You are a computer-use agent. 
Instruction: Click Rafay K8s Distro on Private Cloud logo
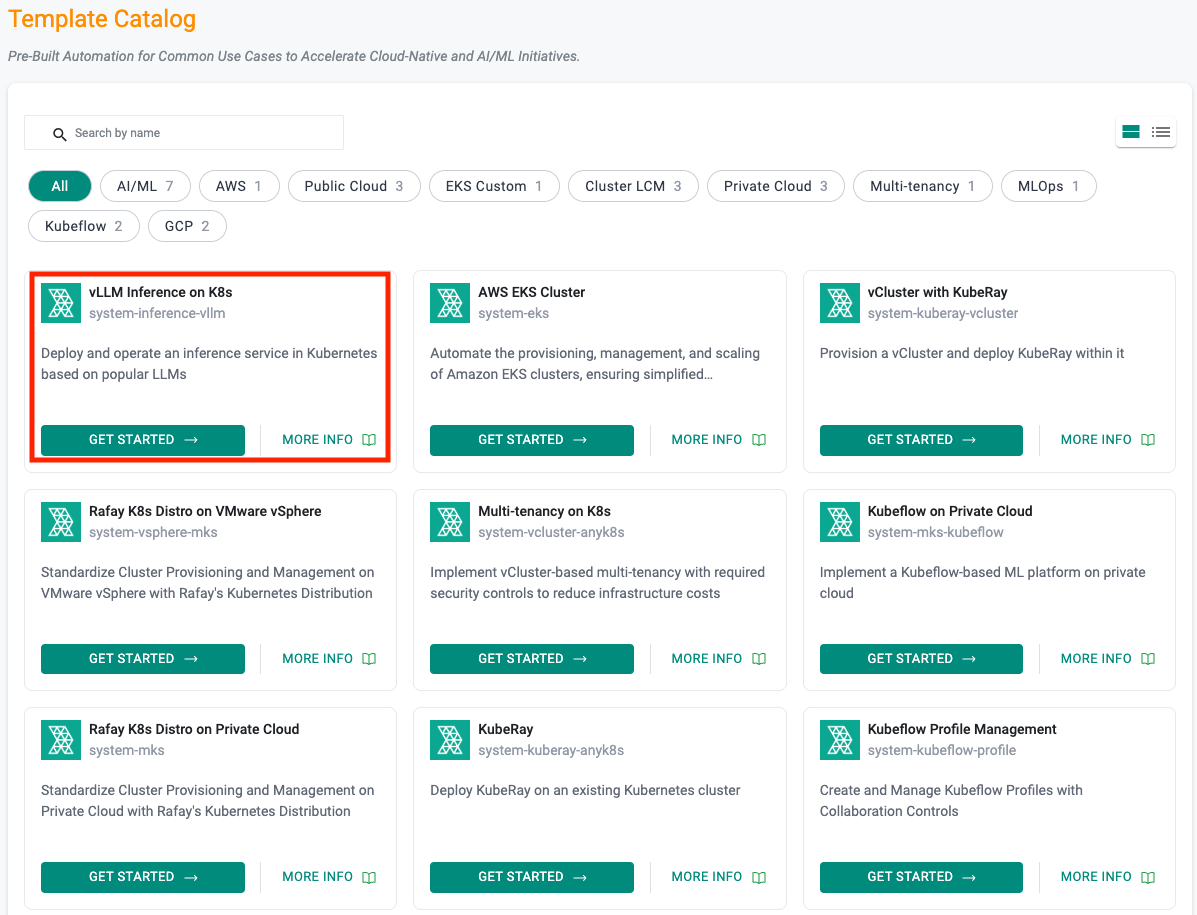61,740
